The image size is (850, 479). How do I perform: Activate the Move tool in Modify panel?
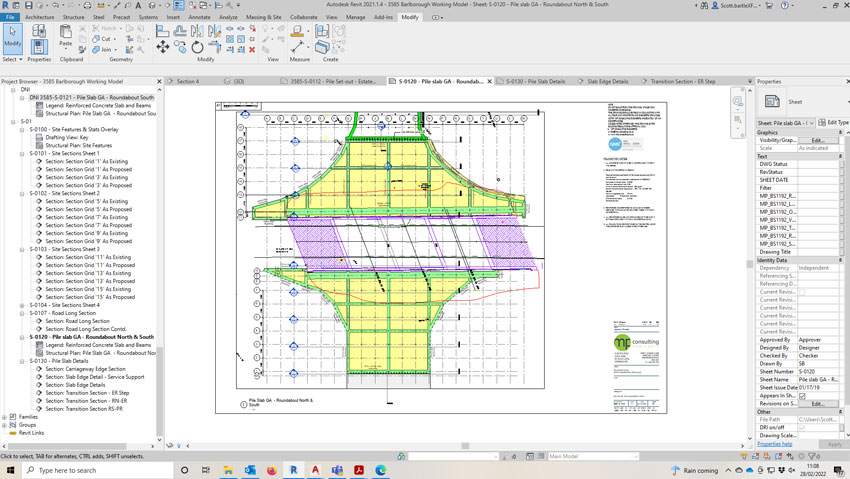(163, 47)
